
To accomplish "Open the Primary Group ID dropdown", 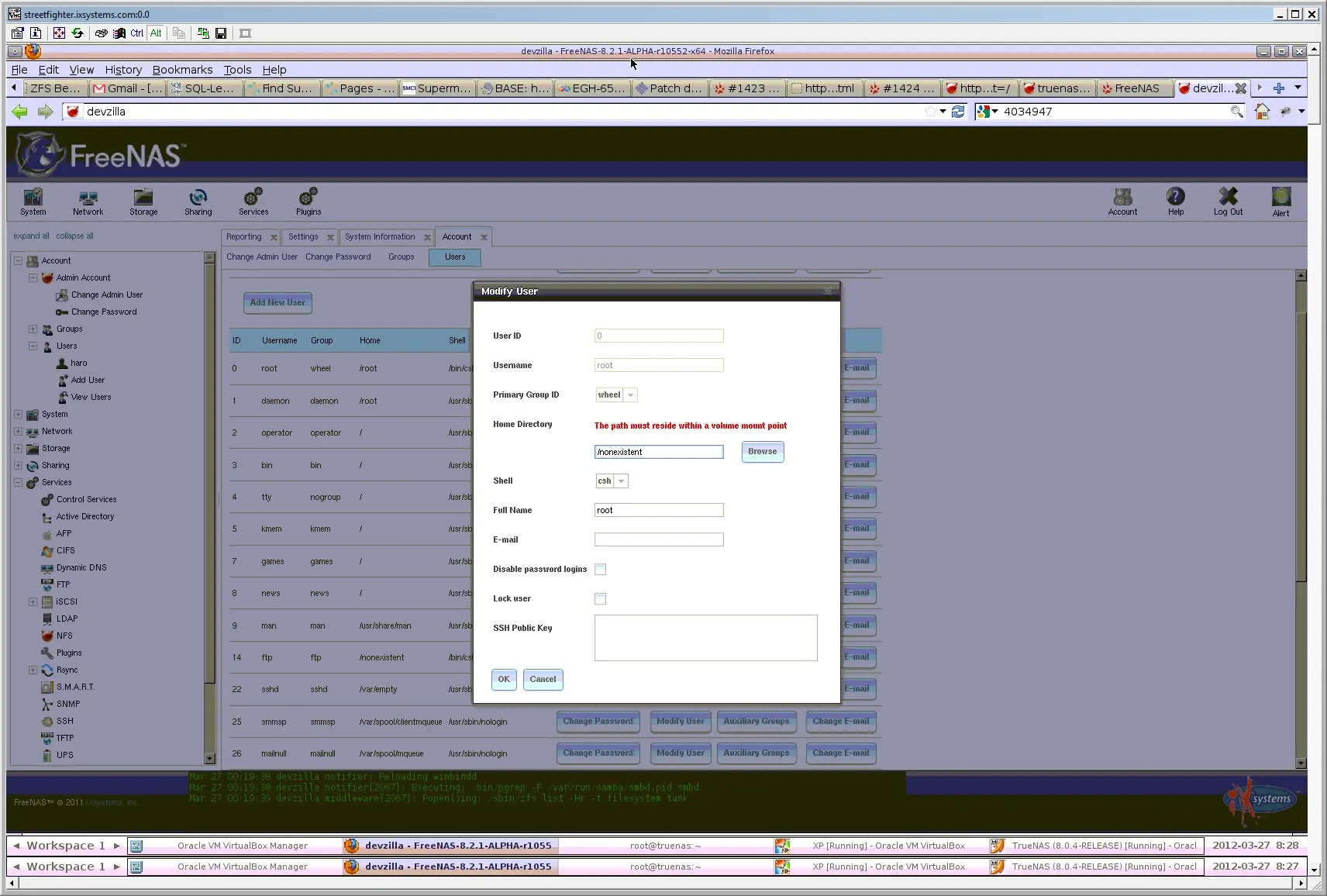I will (630, 395).
